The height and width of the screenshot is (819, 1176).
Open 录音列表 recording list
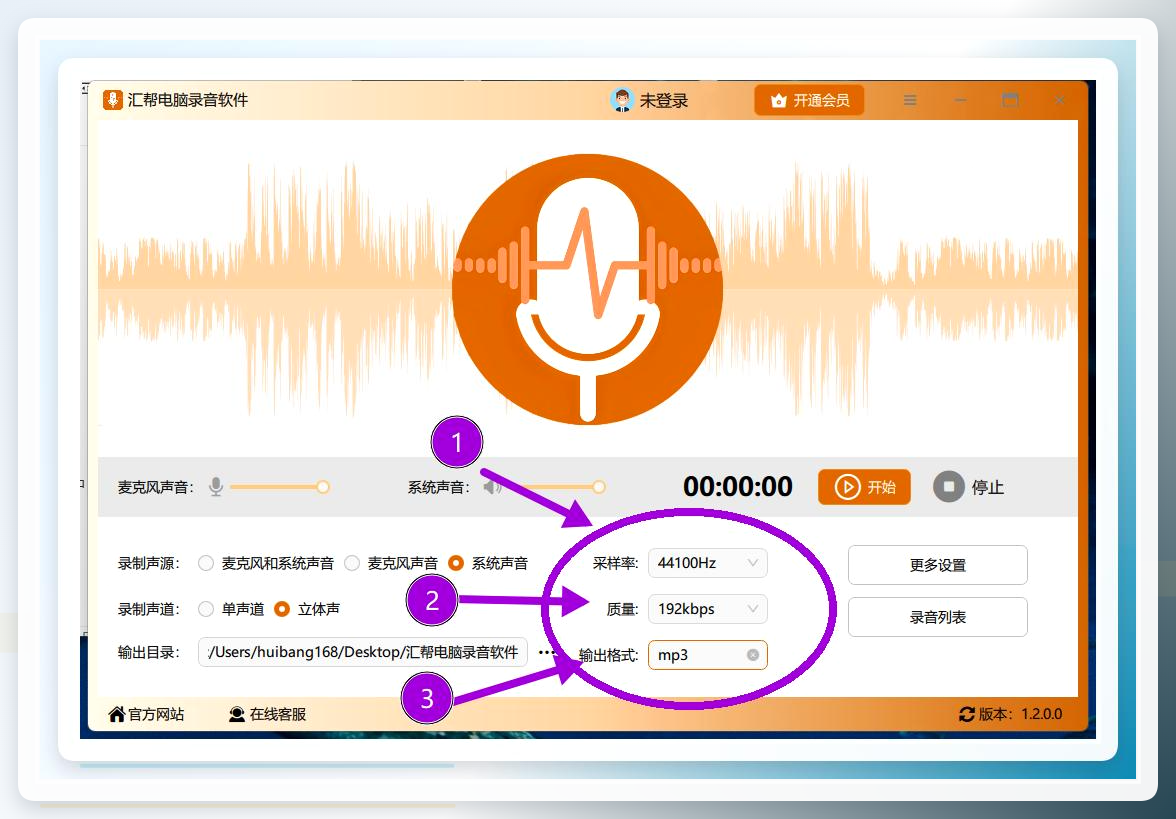[x=938, y=617]
